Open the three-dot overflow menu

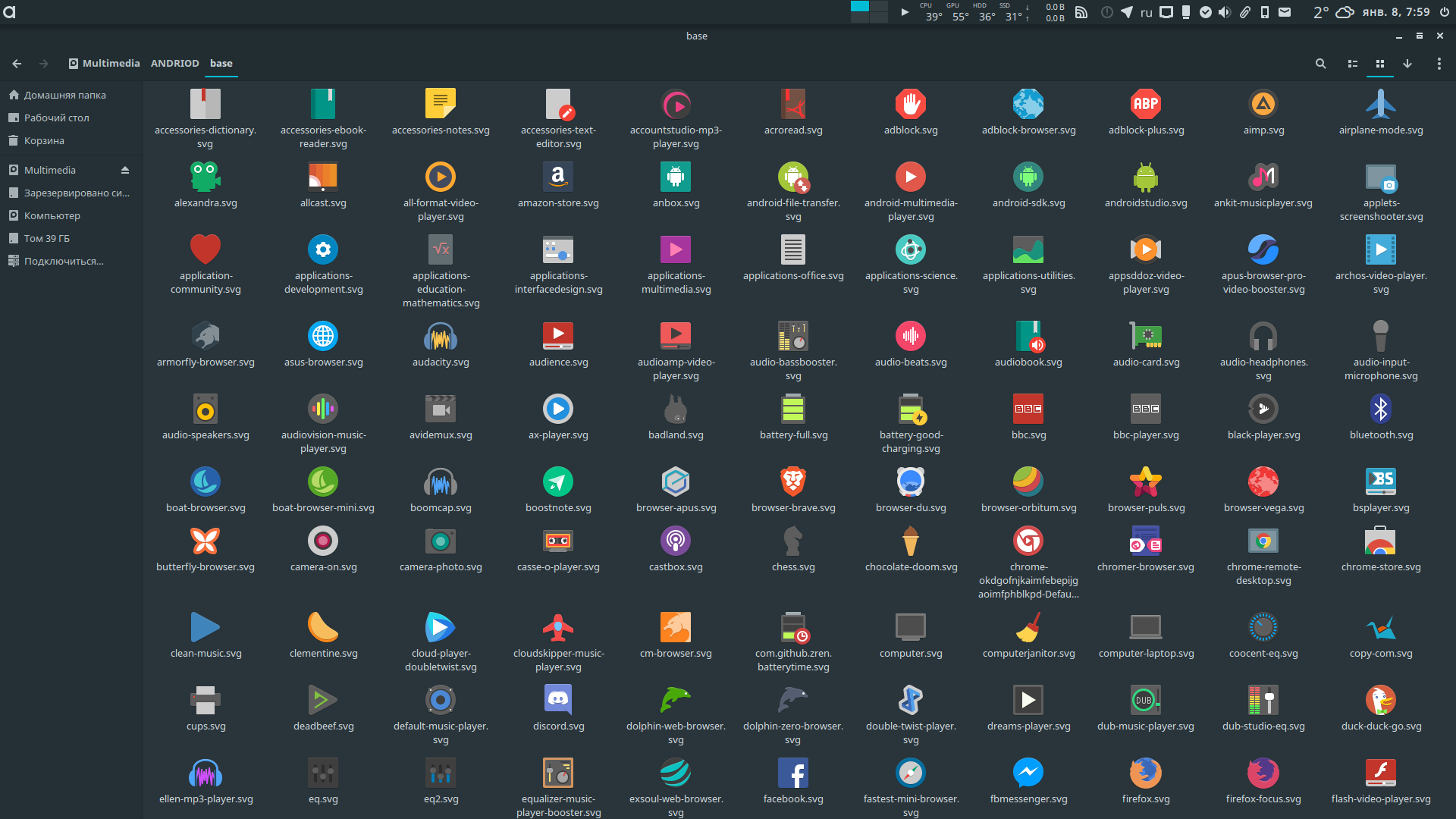click(1439, 64)
